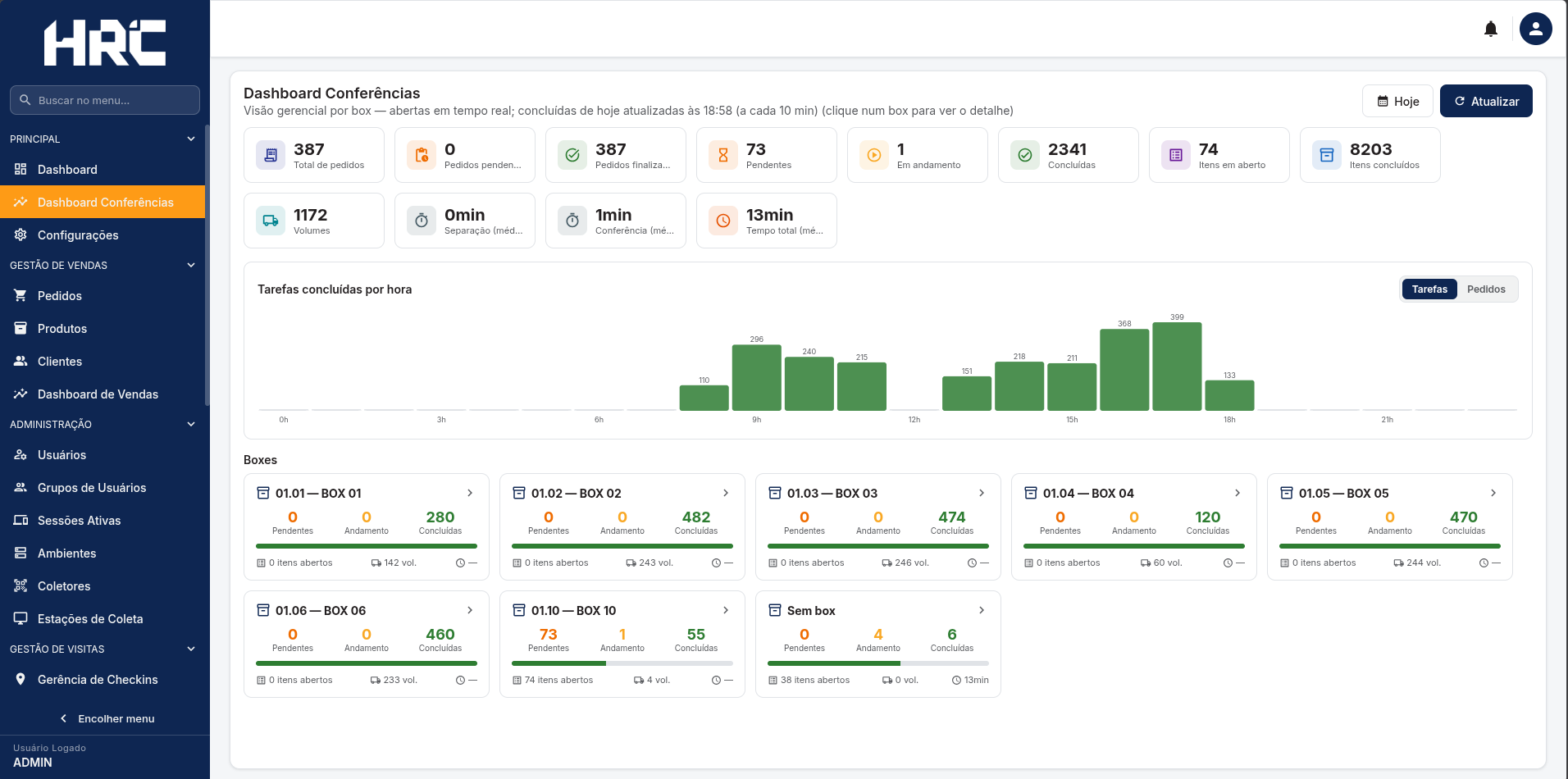Open BOX 02 detail via its chevron
1568x779 pixels.
pyautogui.click(x=726, y=493)
